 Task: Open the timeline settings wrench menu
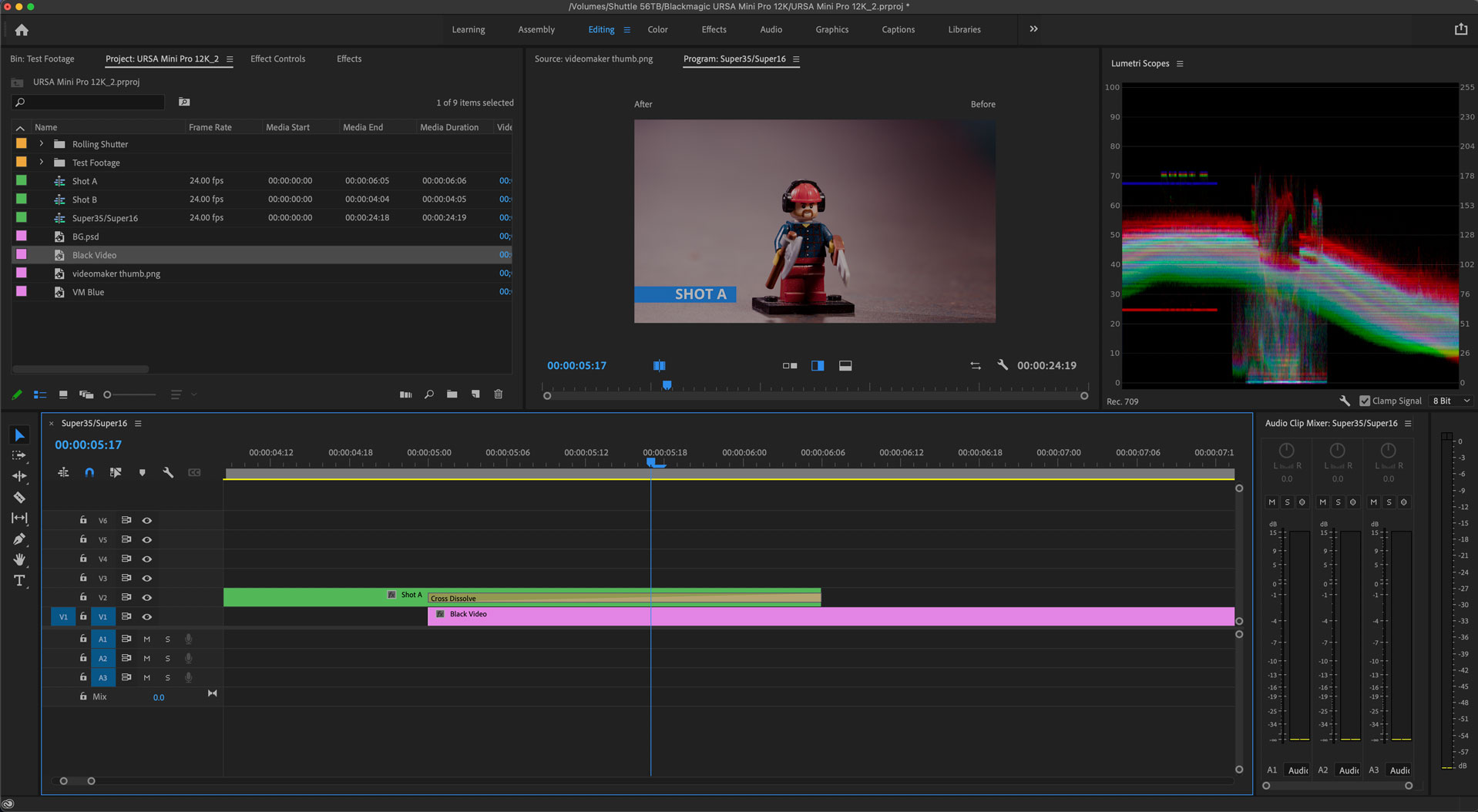point(168,472)
